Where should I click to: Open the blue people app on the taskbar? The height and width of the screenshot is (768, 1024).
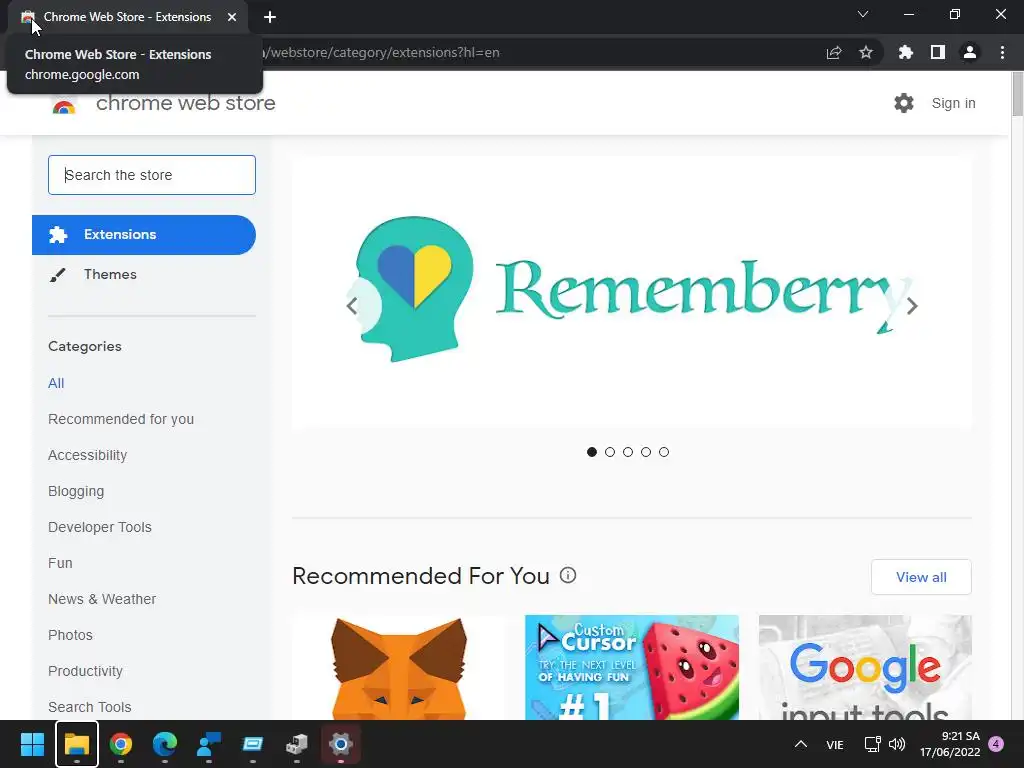pos(209,744)
